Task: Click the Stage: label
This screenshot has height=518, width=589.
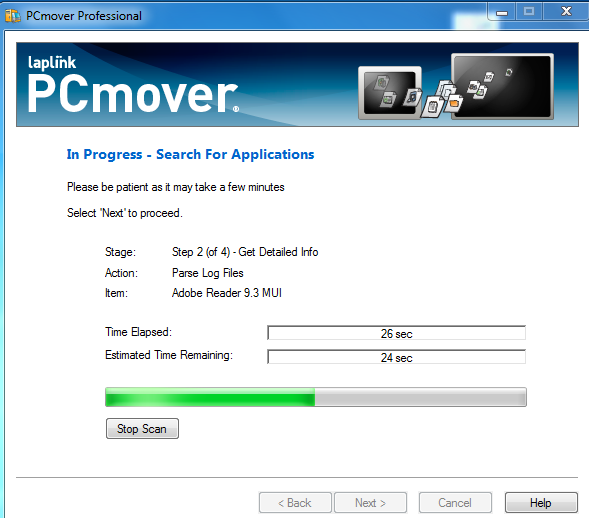Action: 121,252
